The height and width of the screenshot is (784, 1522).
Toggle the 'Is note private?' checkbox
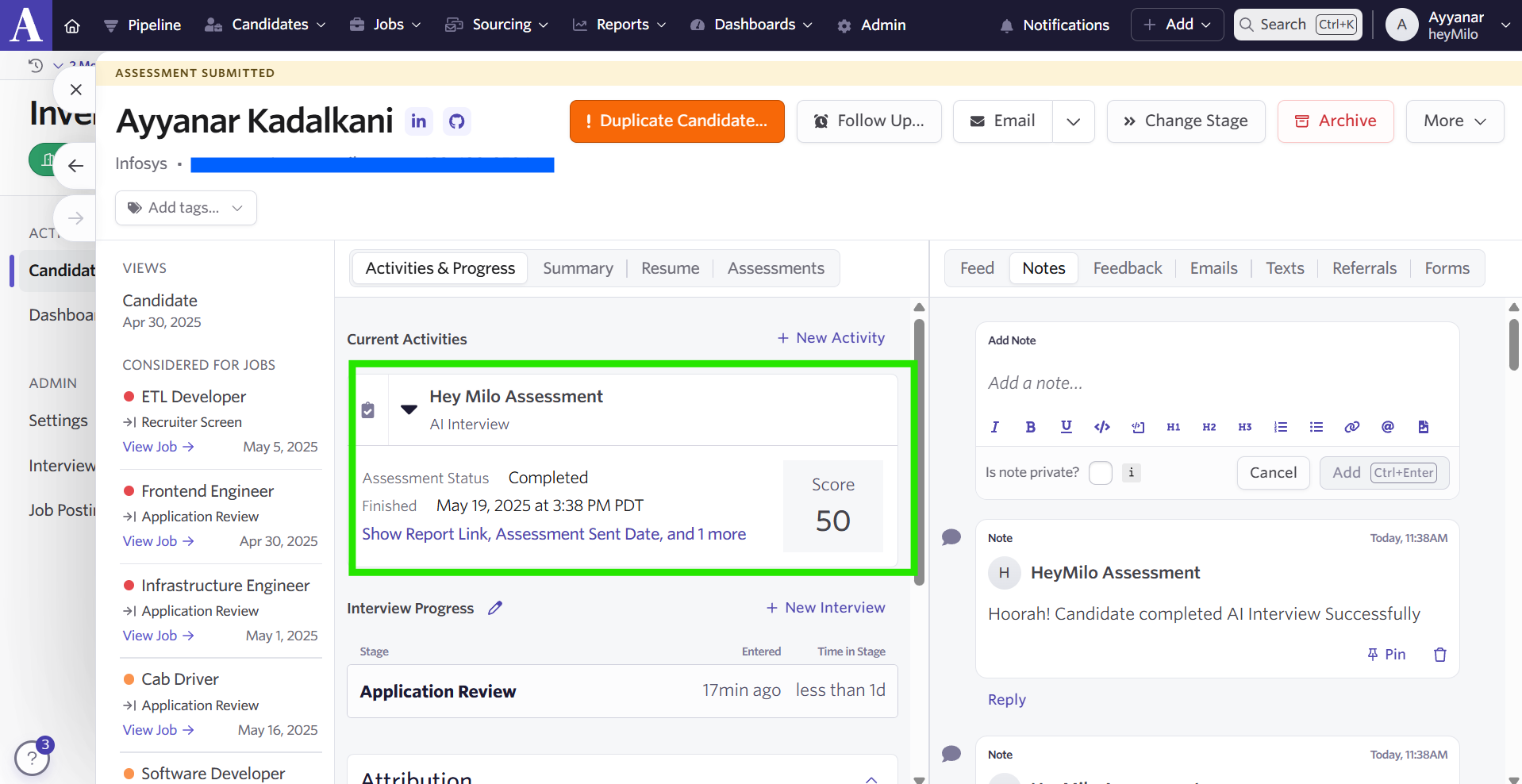[1100, 473]
